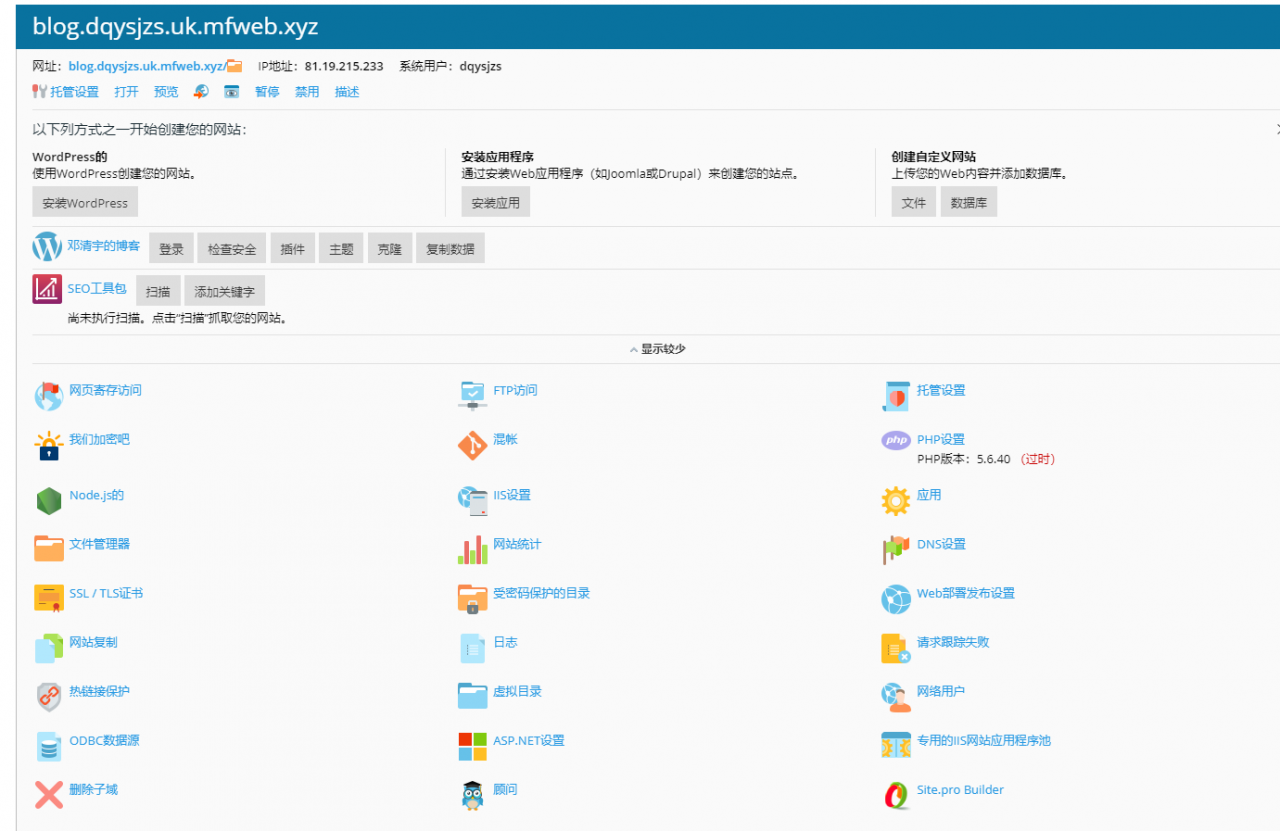Click the PHP设置 icon
The image size is (1280, 831).
coord(896,441)
